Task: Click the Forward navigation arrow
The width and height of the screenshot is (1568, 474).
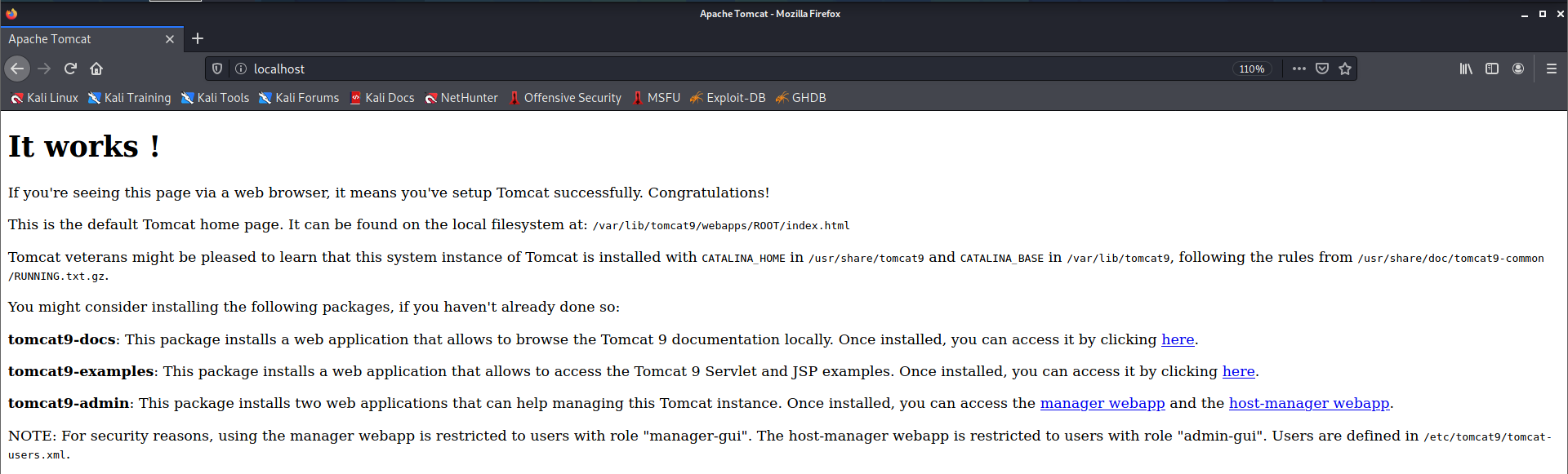Action: (x=44, y=69)
